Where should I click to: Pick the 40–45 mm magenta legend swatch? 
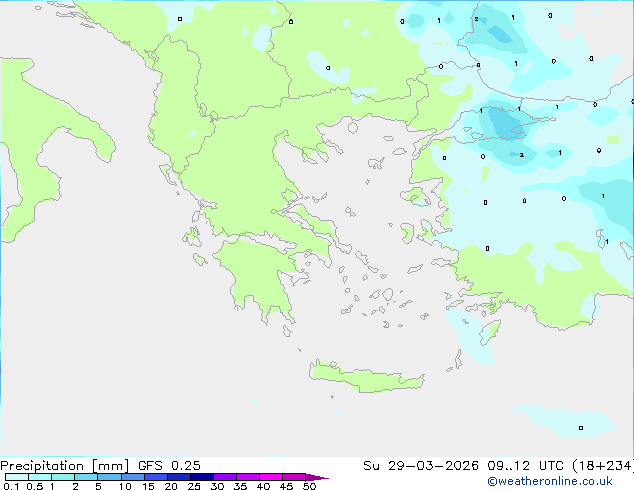(271, 477)
